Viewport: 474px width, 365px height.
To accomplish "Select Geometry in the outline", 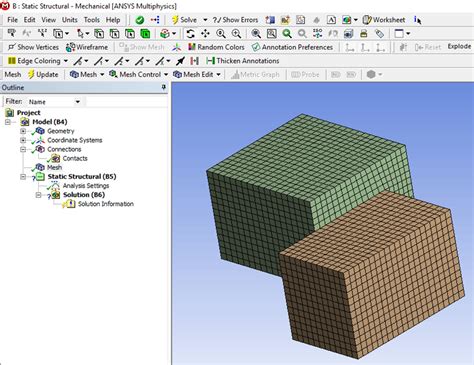I will [61, 131].
